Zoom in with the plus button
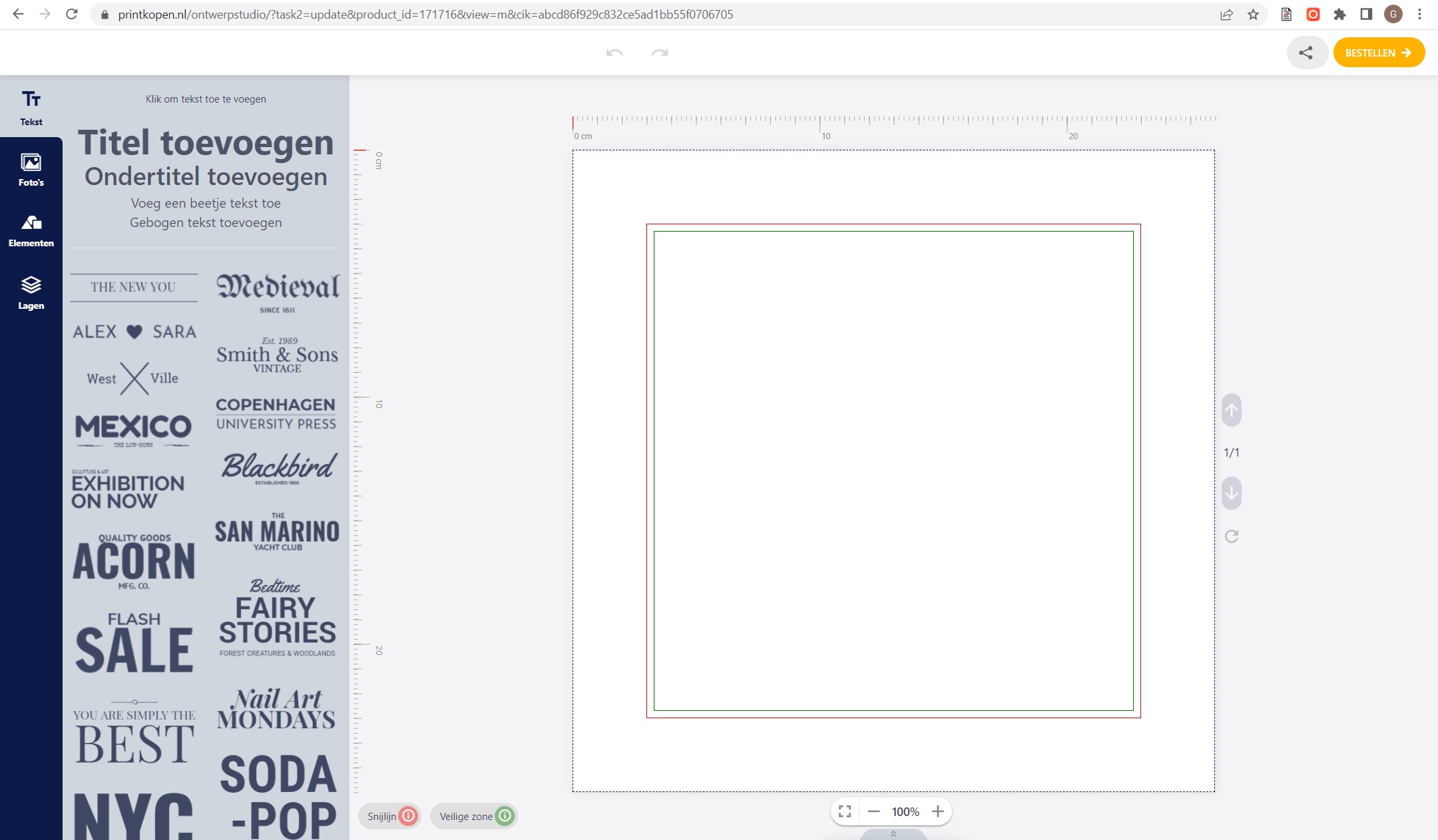The height and width of the screenshot is (840, 1438). [x=937, y=811]
